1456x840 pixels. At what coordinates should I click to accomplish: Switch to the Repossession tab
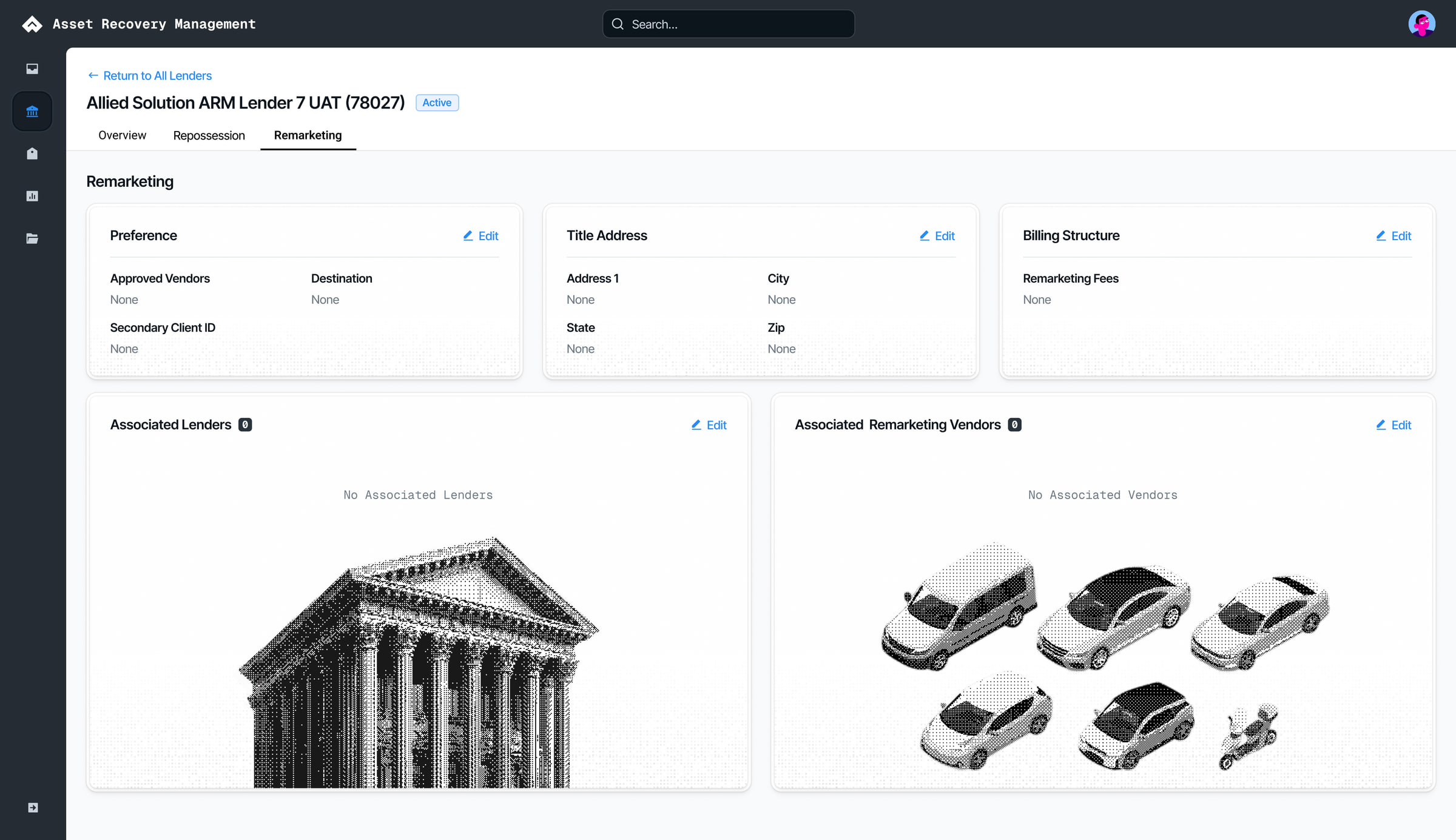point(209,135)
